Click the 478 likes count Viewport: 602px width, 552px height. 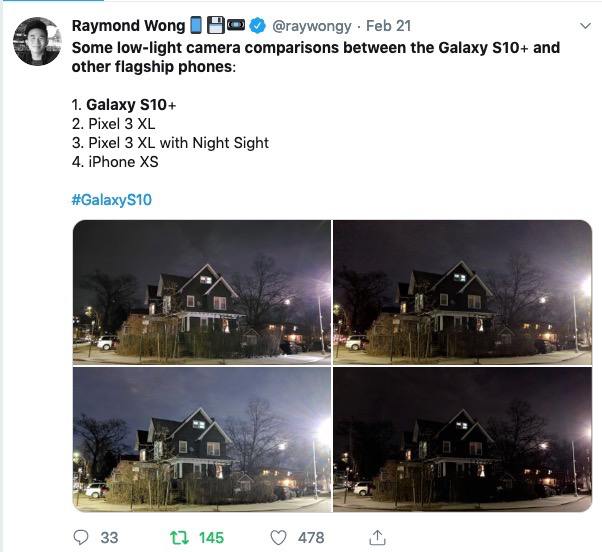[x=311, y=537]
